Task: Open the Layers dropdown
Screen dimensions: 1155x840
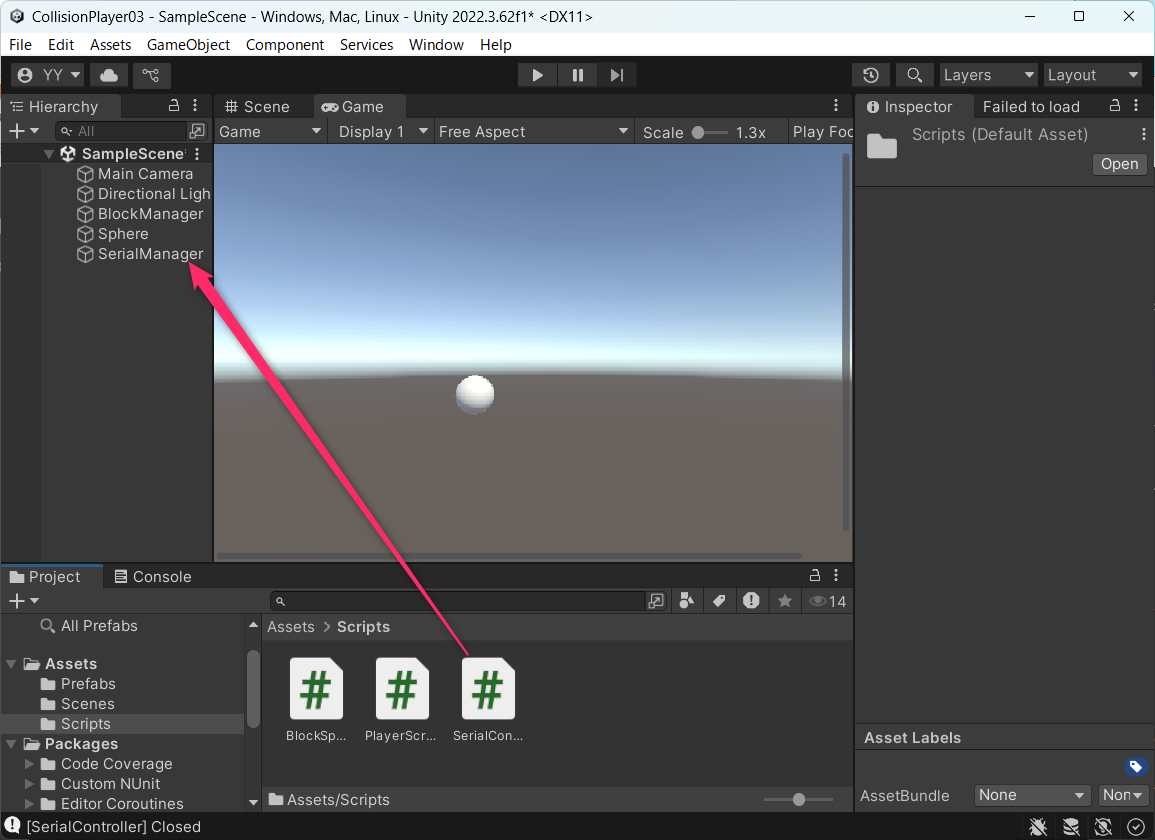Action: tap(989, 75)
